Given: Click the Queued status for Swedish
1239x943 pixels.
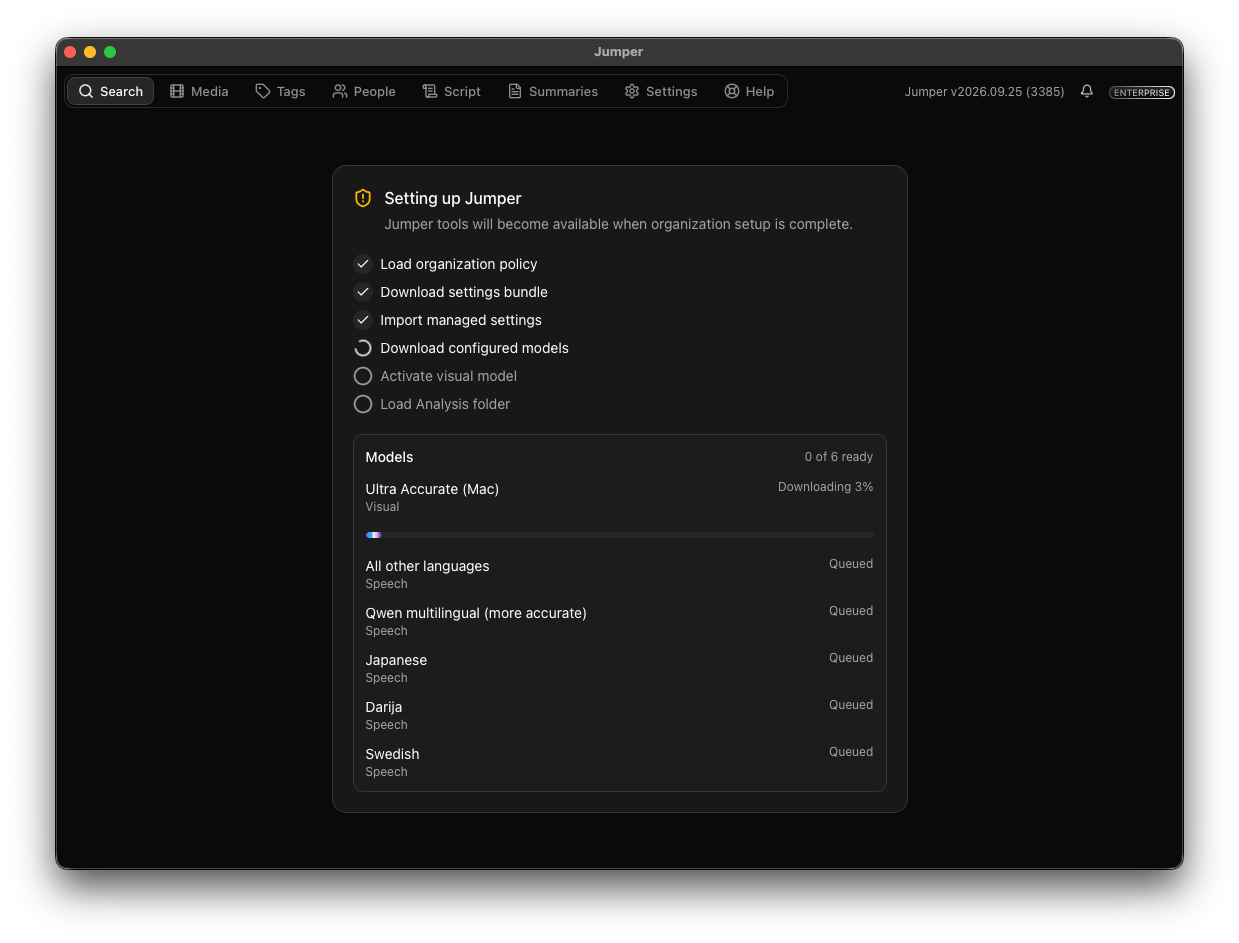Looking at the screenshot, I should (851, 752).
